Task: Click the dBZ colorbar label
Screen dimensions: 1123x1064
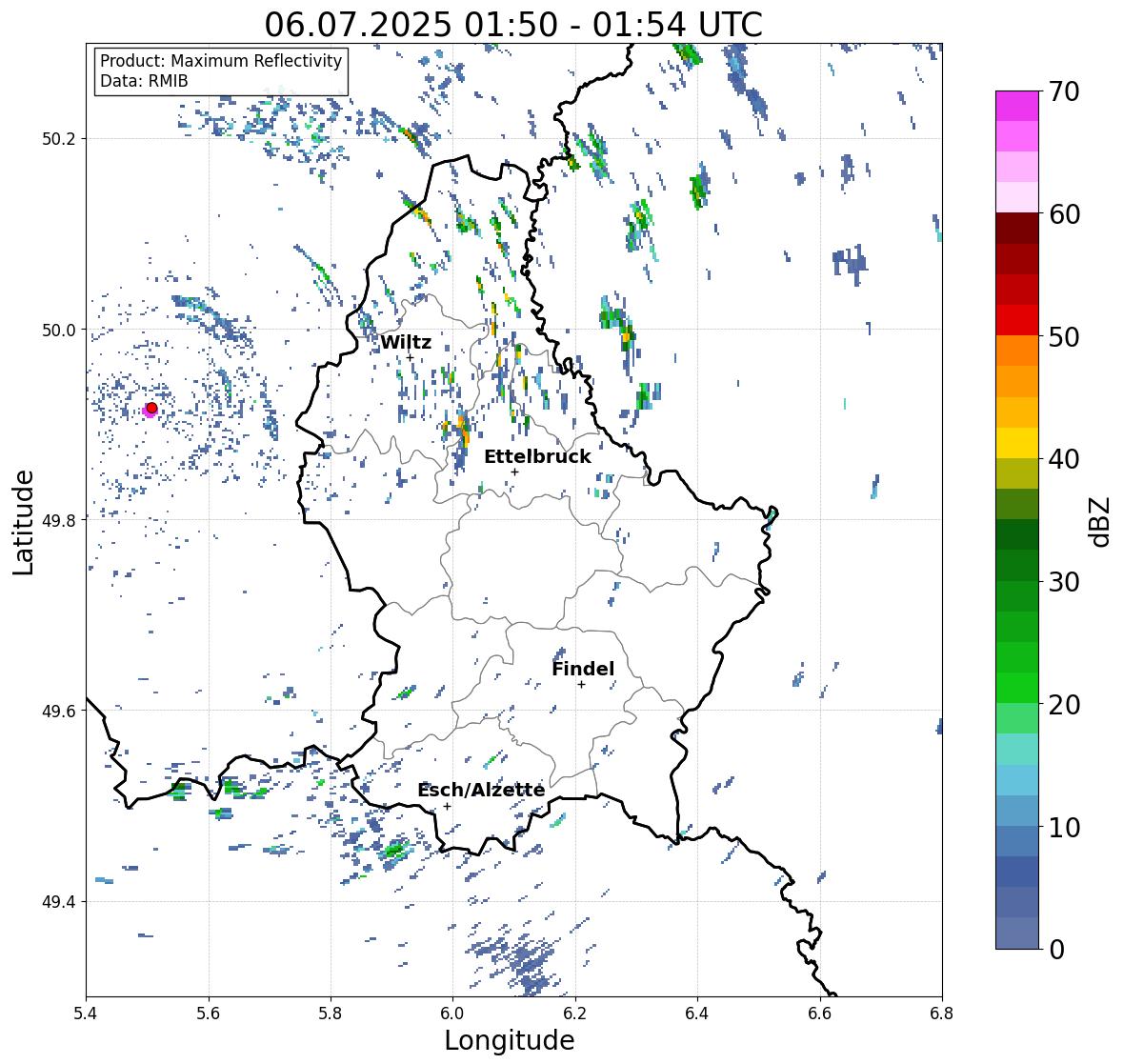Action: point(1101,521)
